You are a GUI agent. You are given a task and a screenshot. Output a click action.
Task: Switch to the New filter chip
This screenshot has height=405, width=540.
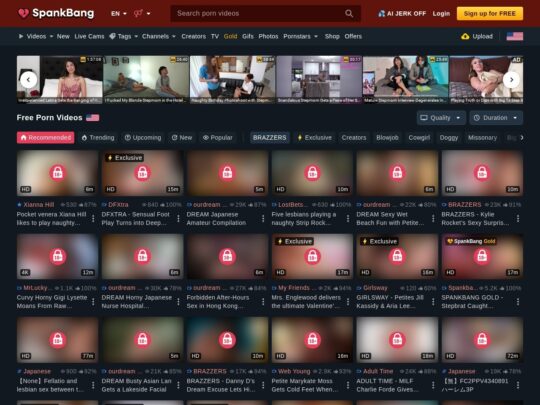pyautogui.click(x=182, y=137)
